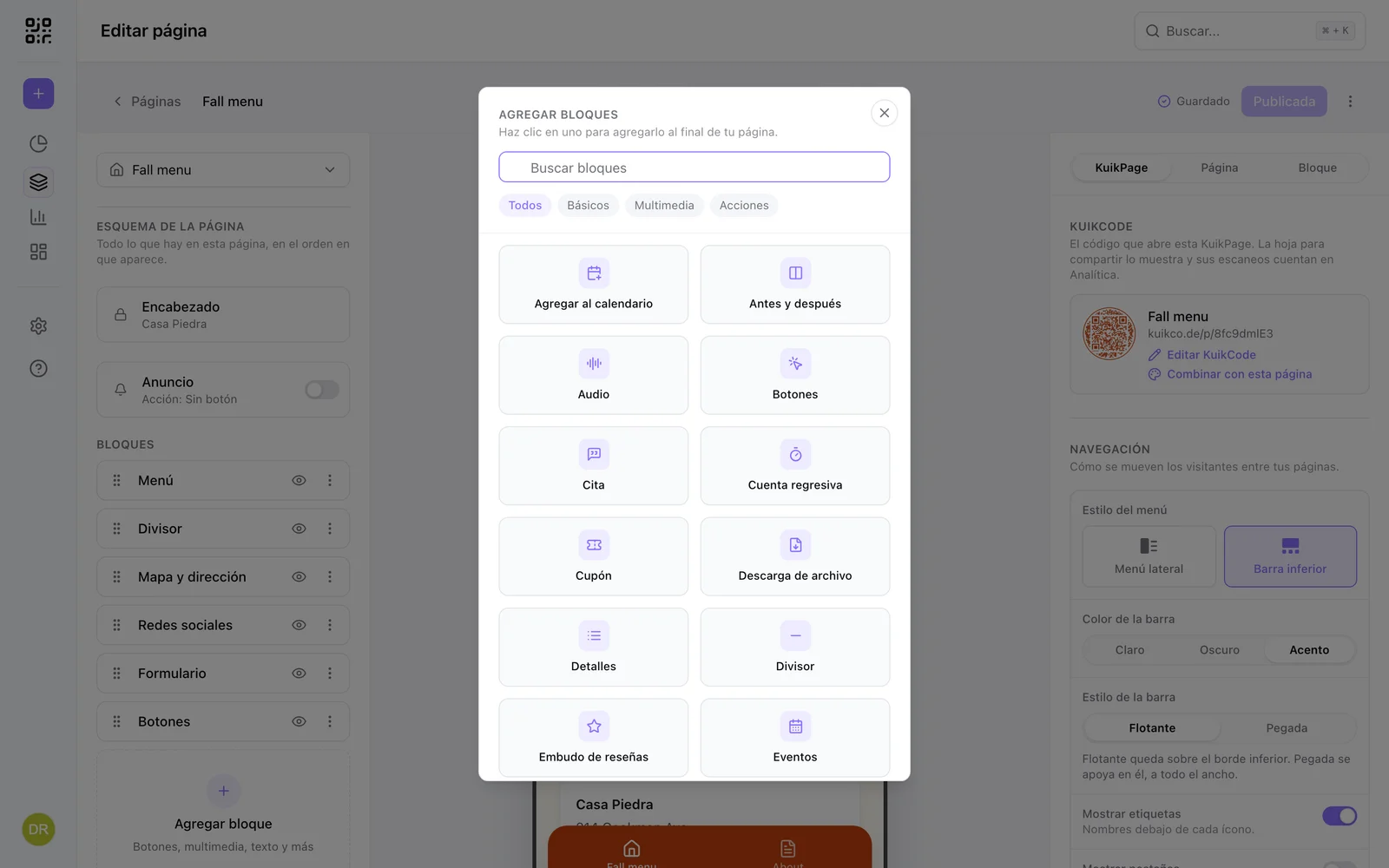This screenshot has height=868, width=1389.
Task: Insert the Cupón block
Action: (x=594, y=556)
